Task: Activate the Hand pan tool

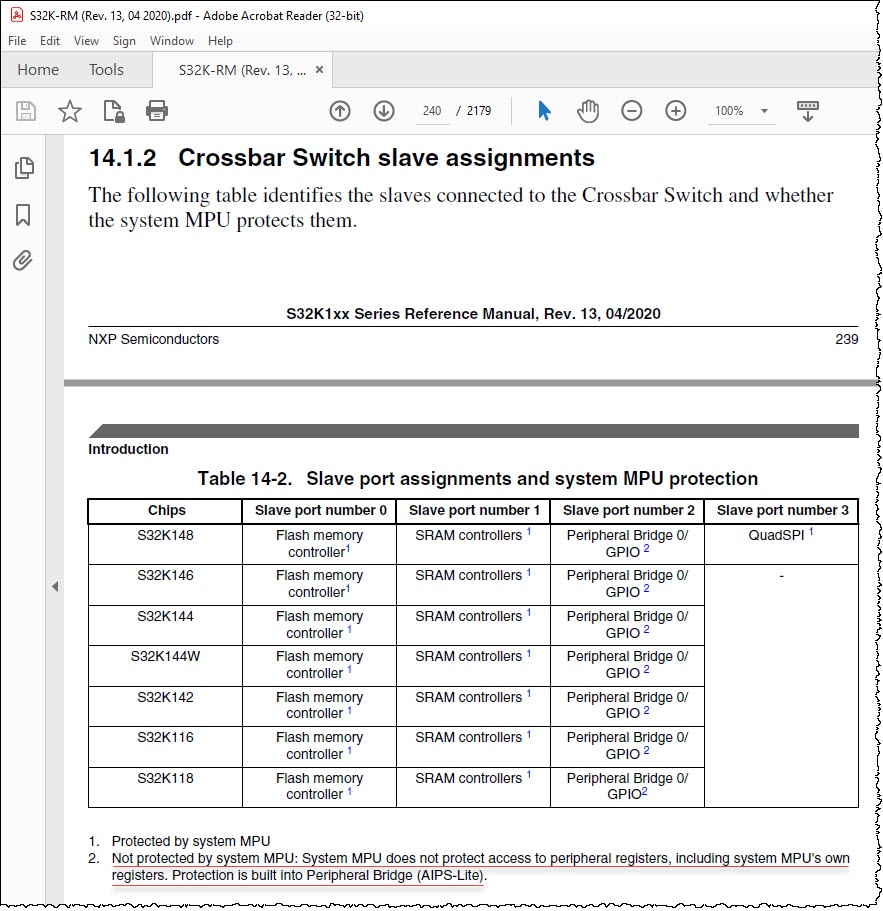Action: pos(588,110)
